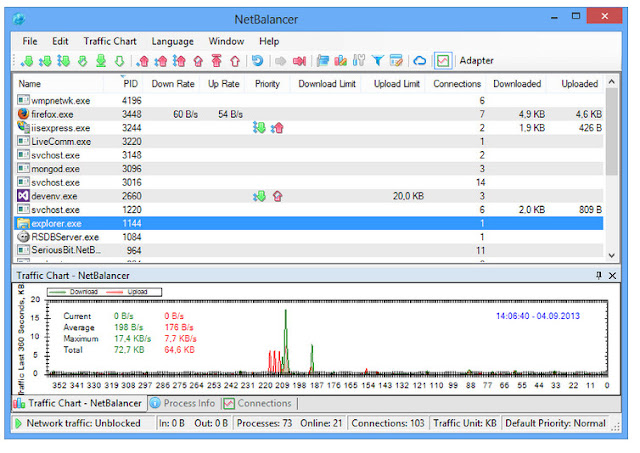
Task: Select the LiveComm.exe process row
Action: tap(309, 142)
